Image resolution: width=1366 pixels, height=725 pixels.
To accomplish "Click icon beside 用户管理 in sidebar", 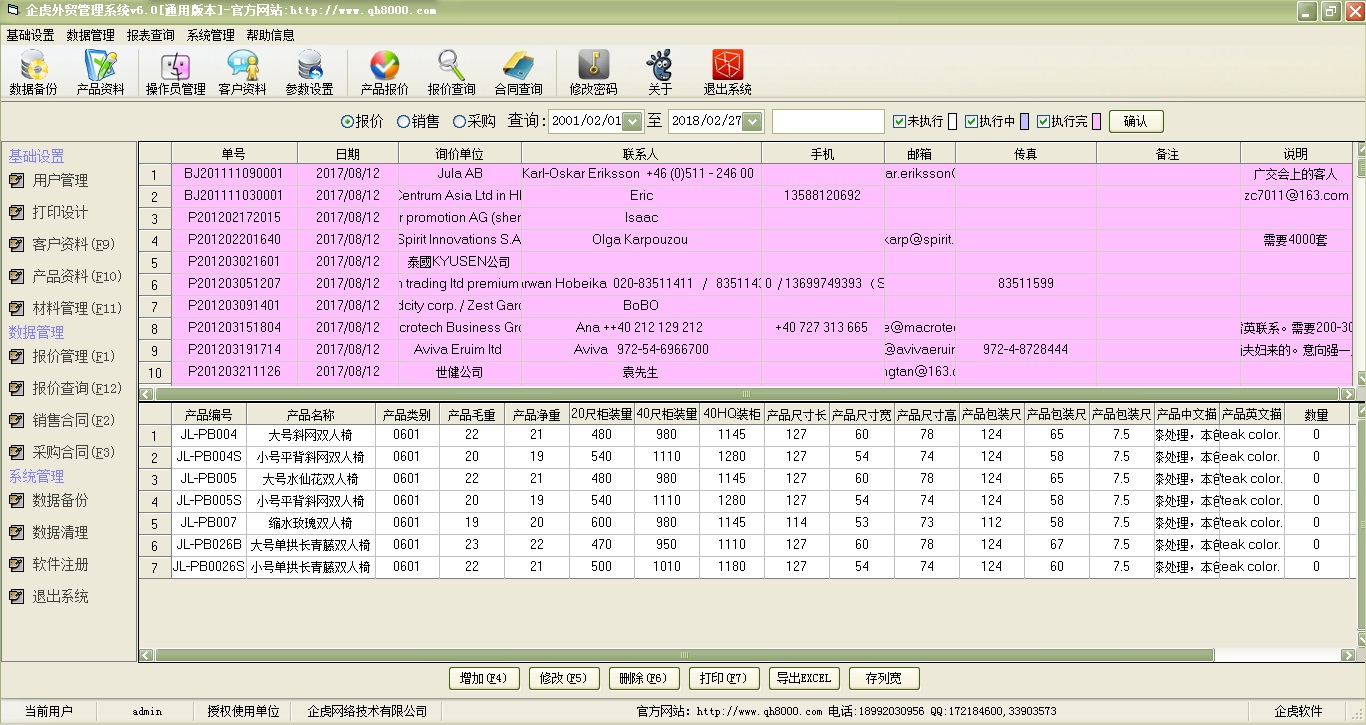I will click(x=16, y=181).
